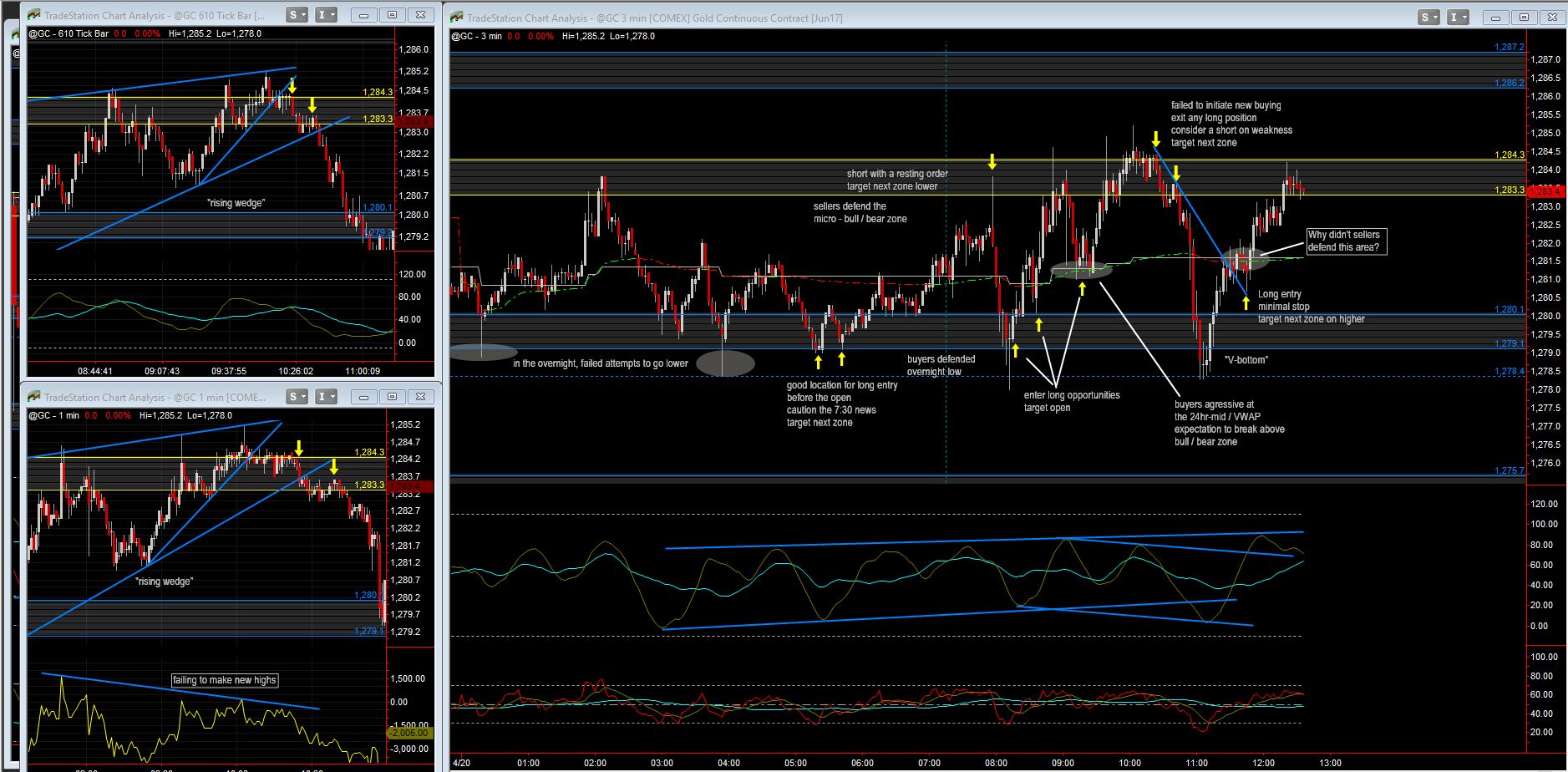Click the 09:00 time label on 3 min axis
The height and width of the screenshot is (772, 1568).
(1063, 763)
